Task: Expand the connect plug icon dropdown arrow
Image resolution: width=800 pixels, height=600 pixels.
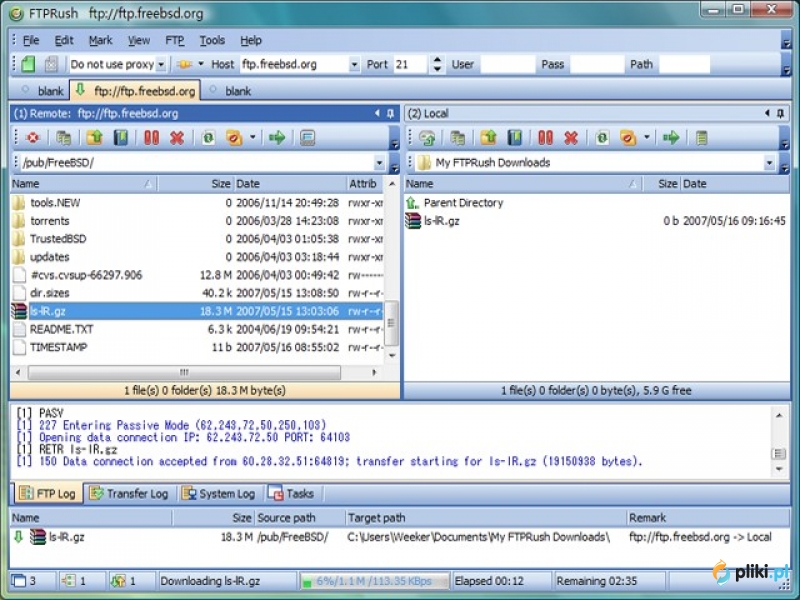Action: point(201,64)
